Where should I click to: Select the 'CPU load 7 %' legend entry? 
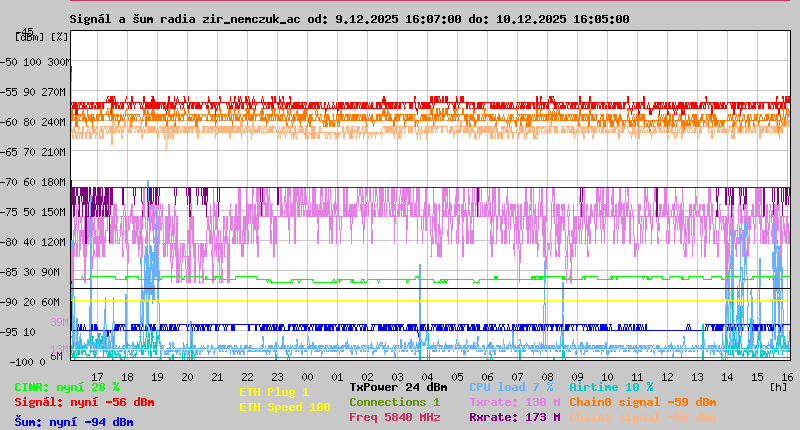pyautogui.click(x=511, y=387)
